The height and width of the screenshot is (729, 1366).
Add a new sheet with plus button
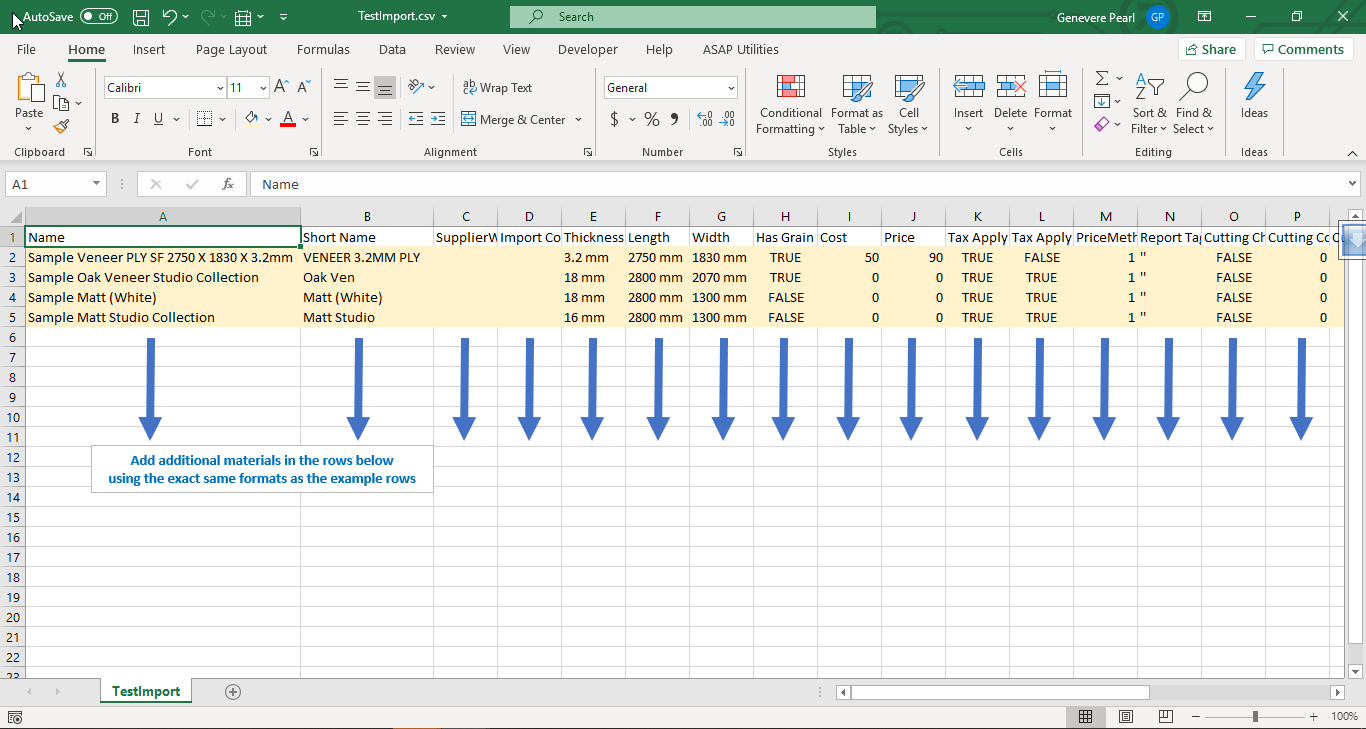click(233, 691)
